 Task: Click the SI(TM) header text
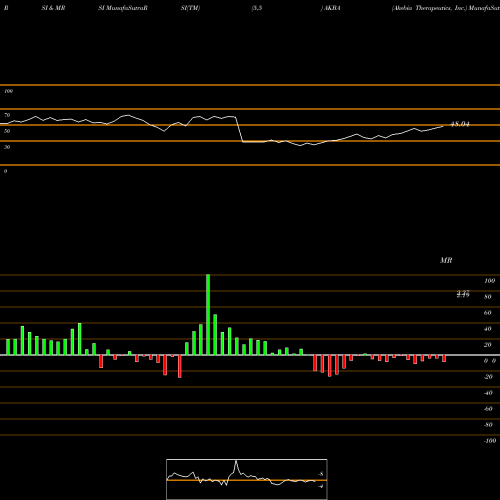tap(190, 8)
